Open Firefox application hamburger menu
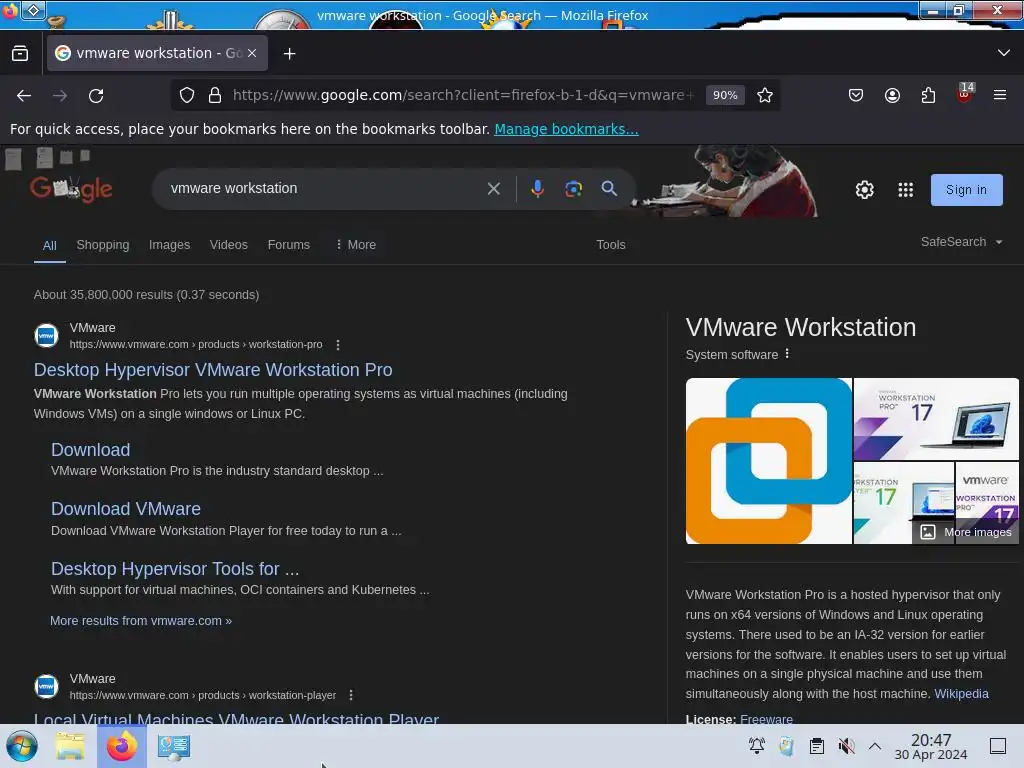The height and width of the screenshot is (768, 1024). point(1000,95)
